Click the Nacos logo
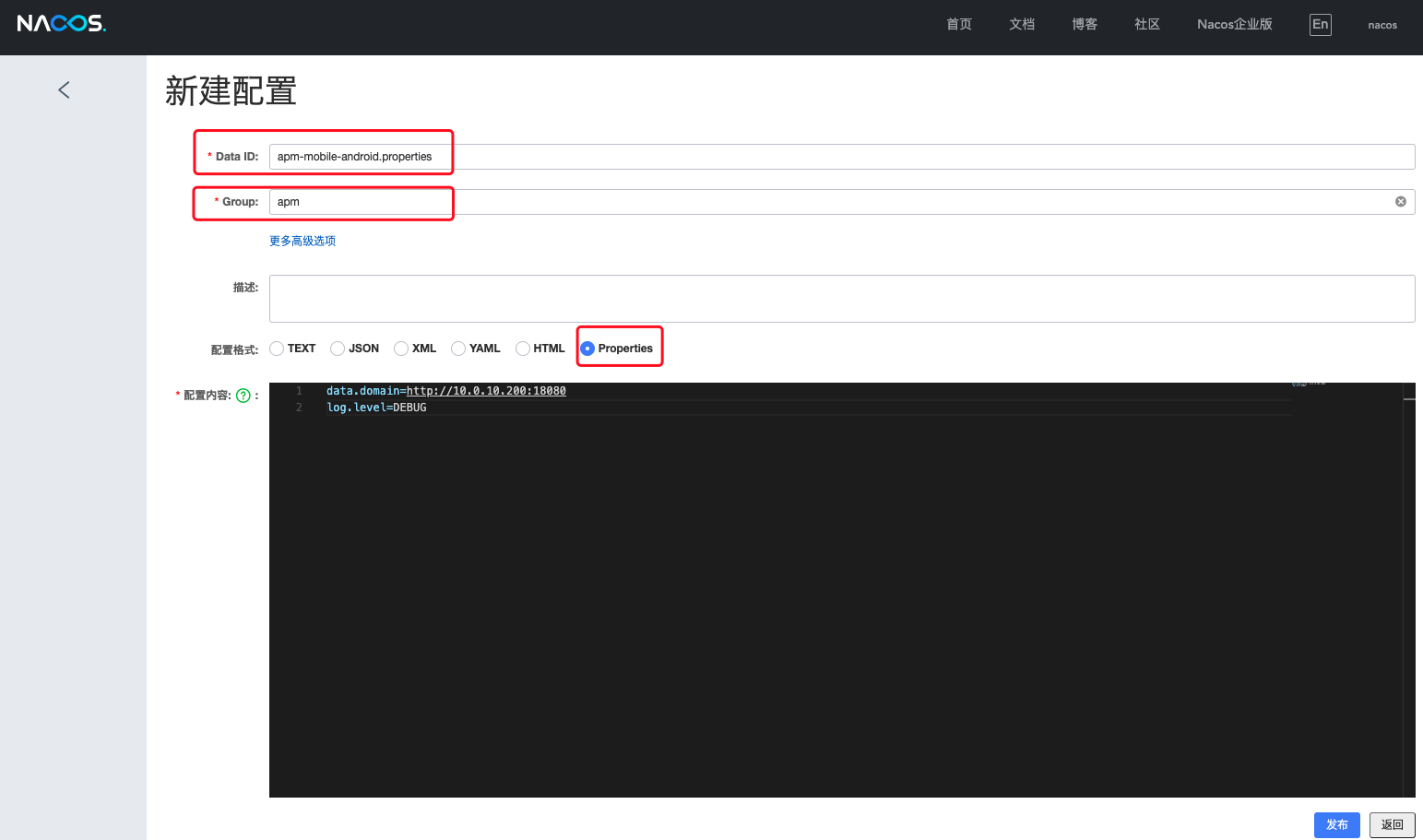This screenshot has height=840, width=1423. (62, 23)
